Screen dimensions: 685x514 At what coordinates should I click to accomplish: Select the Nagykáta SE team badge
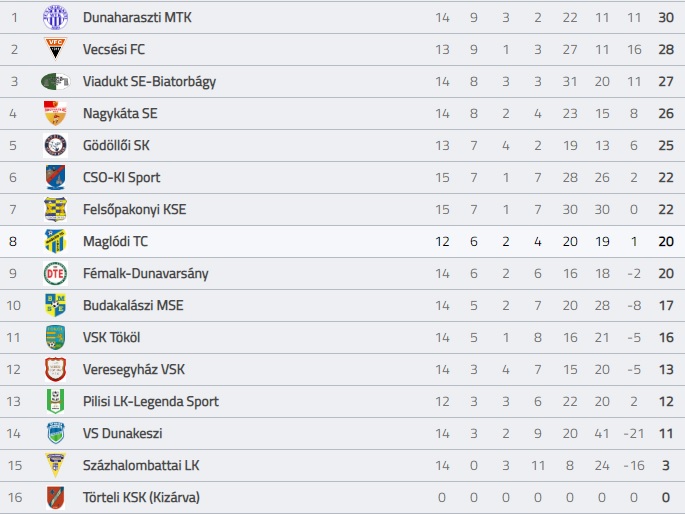(55, 113)
